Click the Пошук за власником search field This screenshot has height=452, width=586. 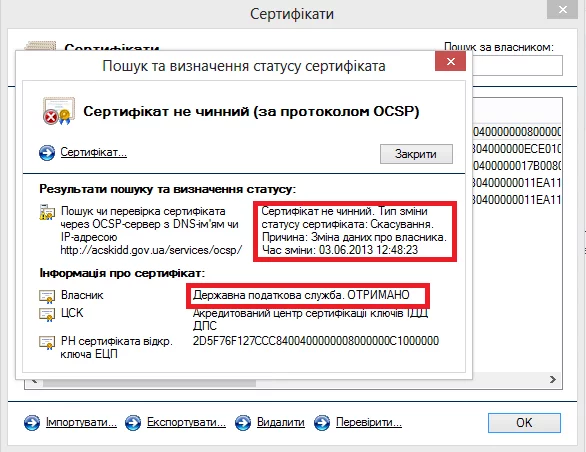(517, 66)
